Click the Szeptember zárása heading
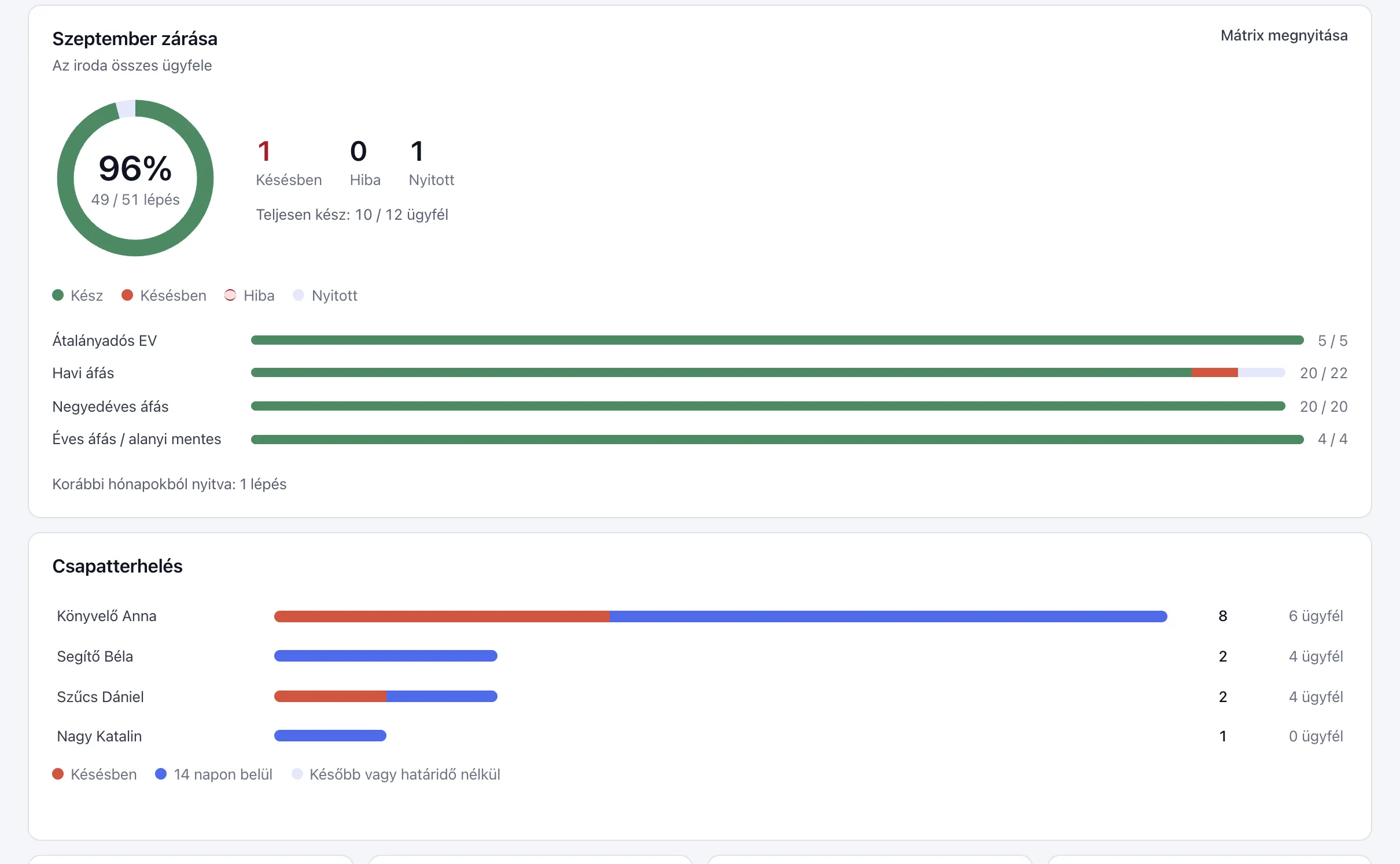This screenshot has height=864, width=1400. click(x=135, y=39)
